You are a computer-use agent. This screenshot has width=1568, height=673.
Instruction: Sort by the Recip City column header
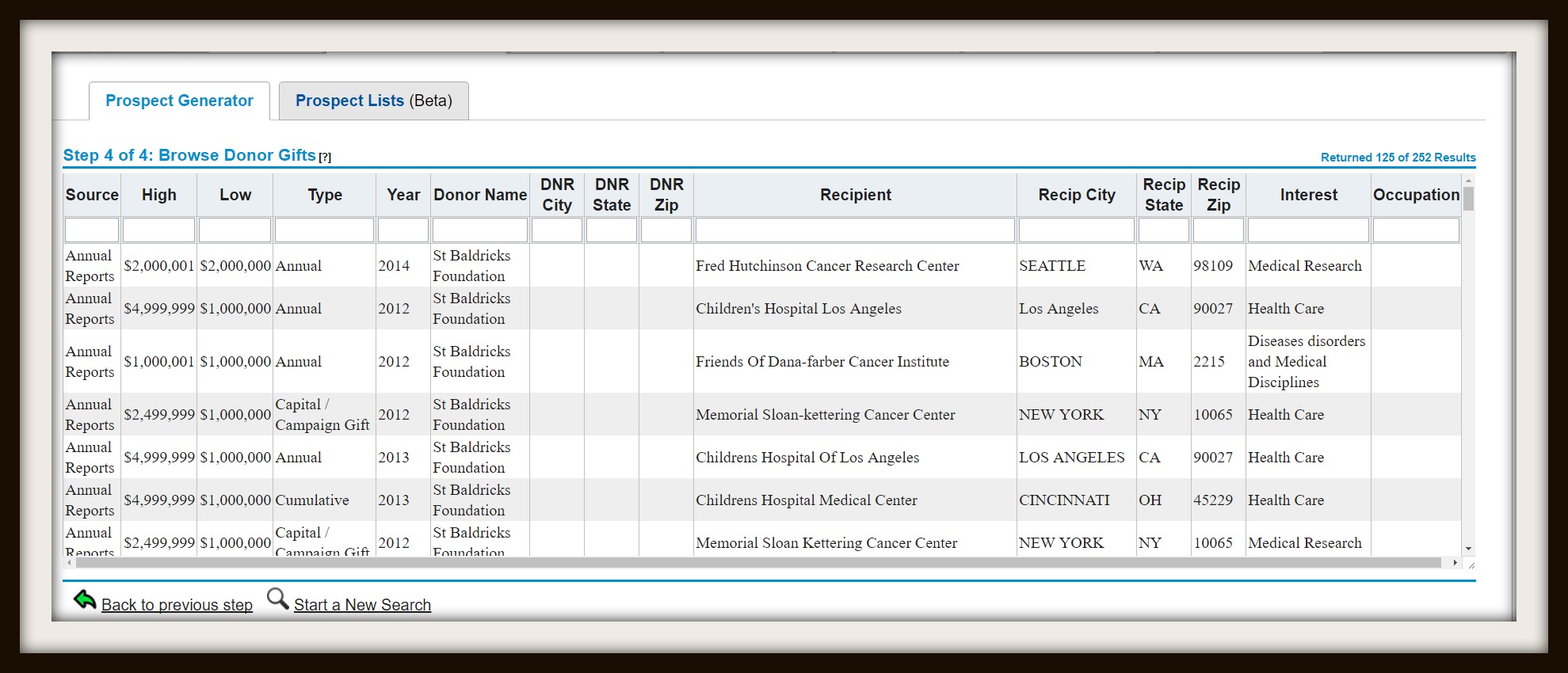(1077, 195)
